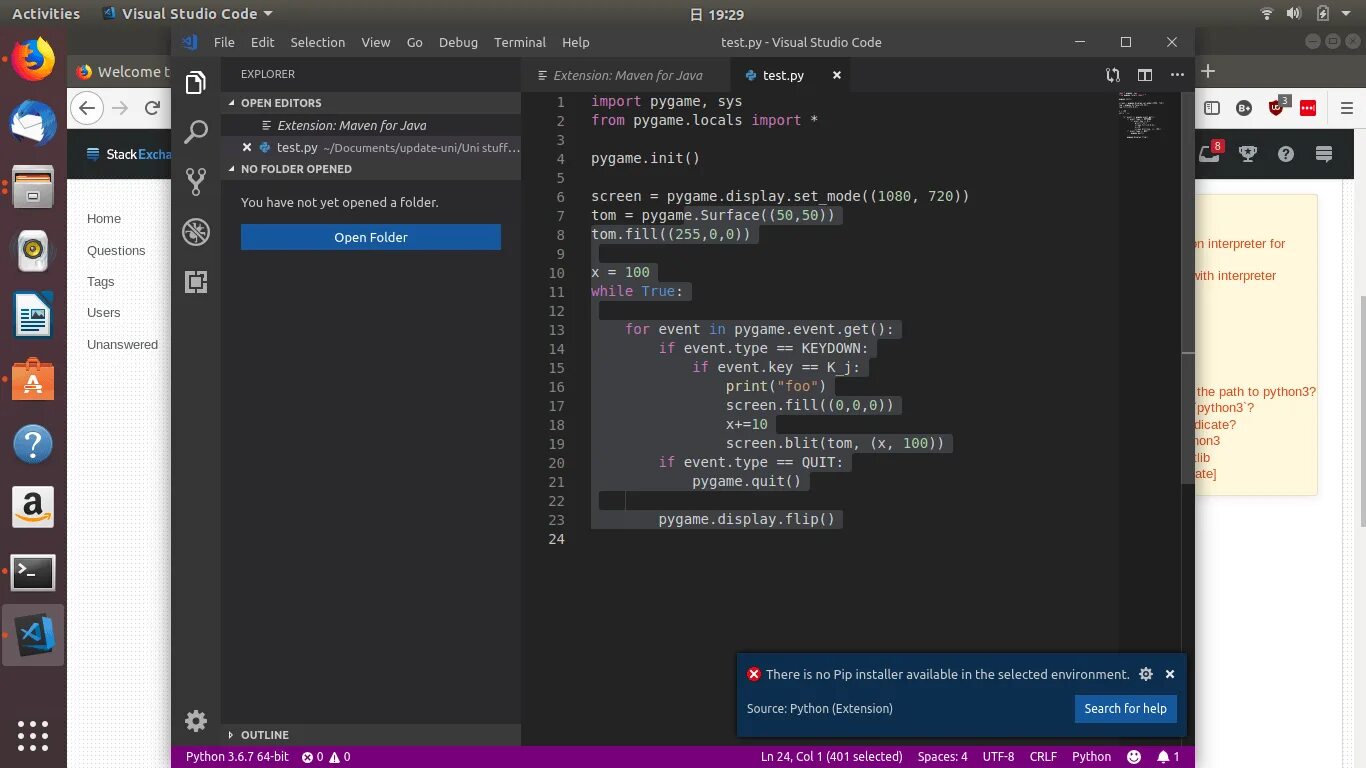Open the errors and warnings counter
The width and height of the screenshot is (1366, 768).
[326, 757]
